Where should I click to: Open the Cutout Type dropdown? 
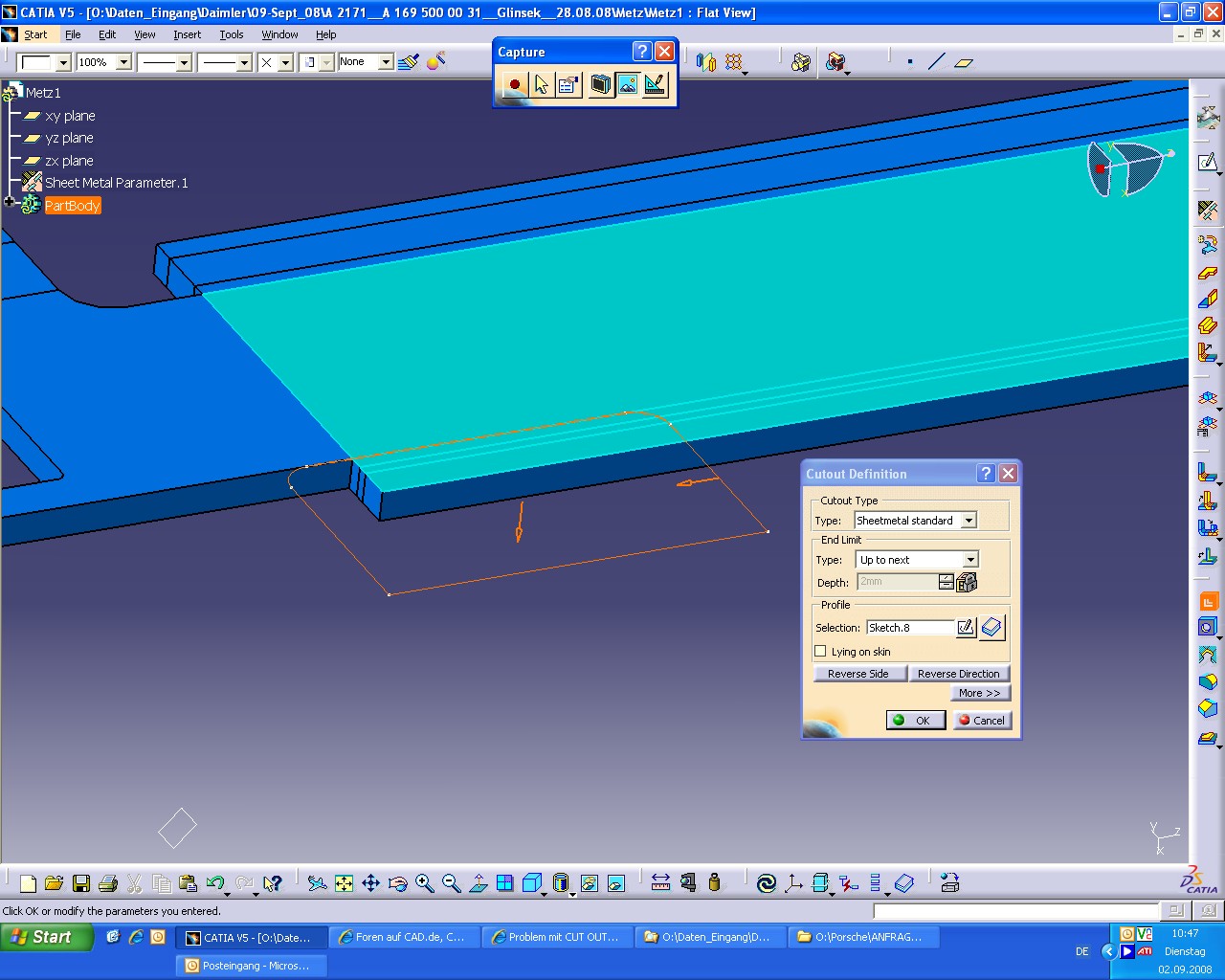(x=969, y=521)
